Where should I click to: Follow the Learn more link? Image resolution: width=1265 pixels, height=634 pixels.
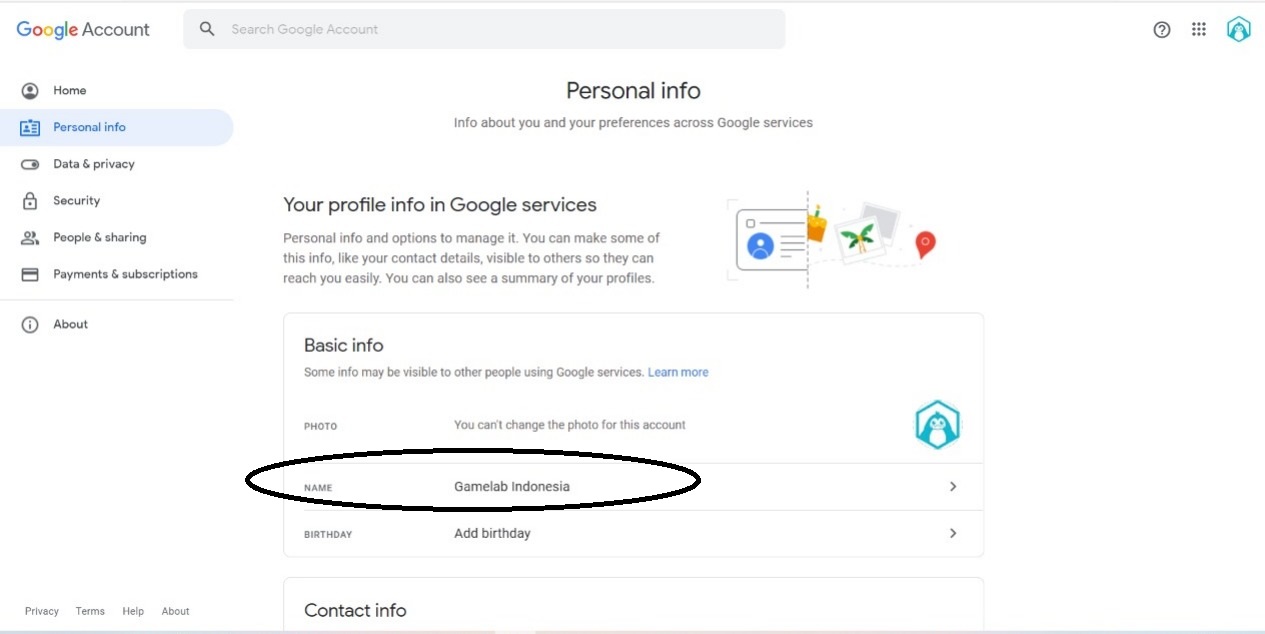coord(678,372)
